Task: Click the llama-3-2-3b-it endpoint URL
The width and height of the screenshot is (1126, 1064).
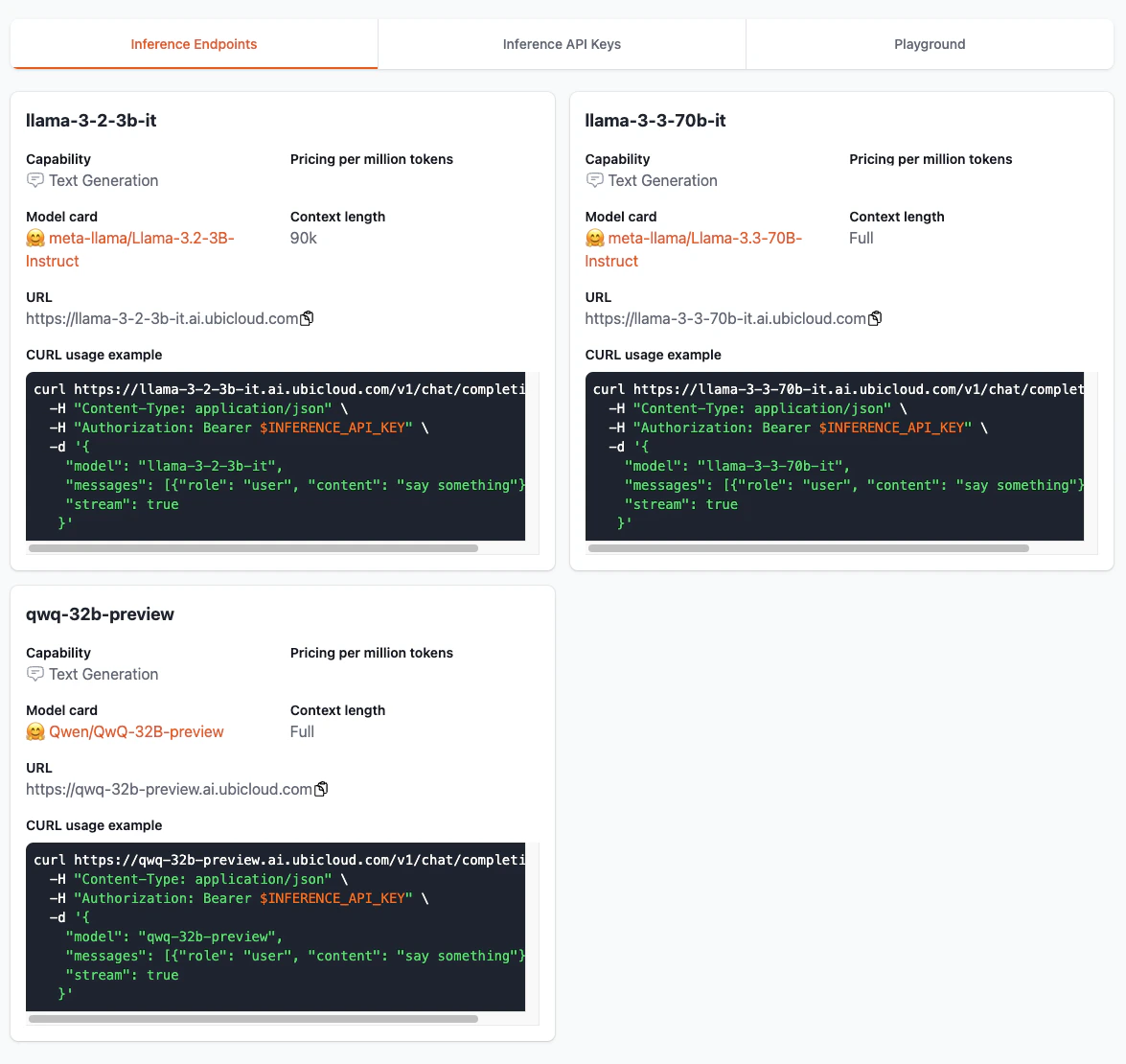Action: click(163, 318)
